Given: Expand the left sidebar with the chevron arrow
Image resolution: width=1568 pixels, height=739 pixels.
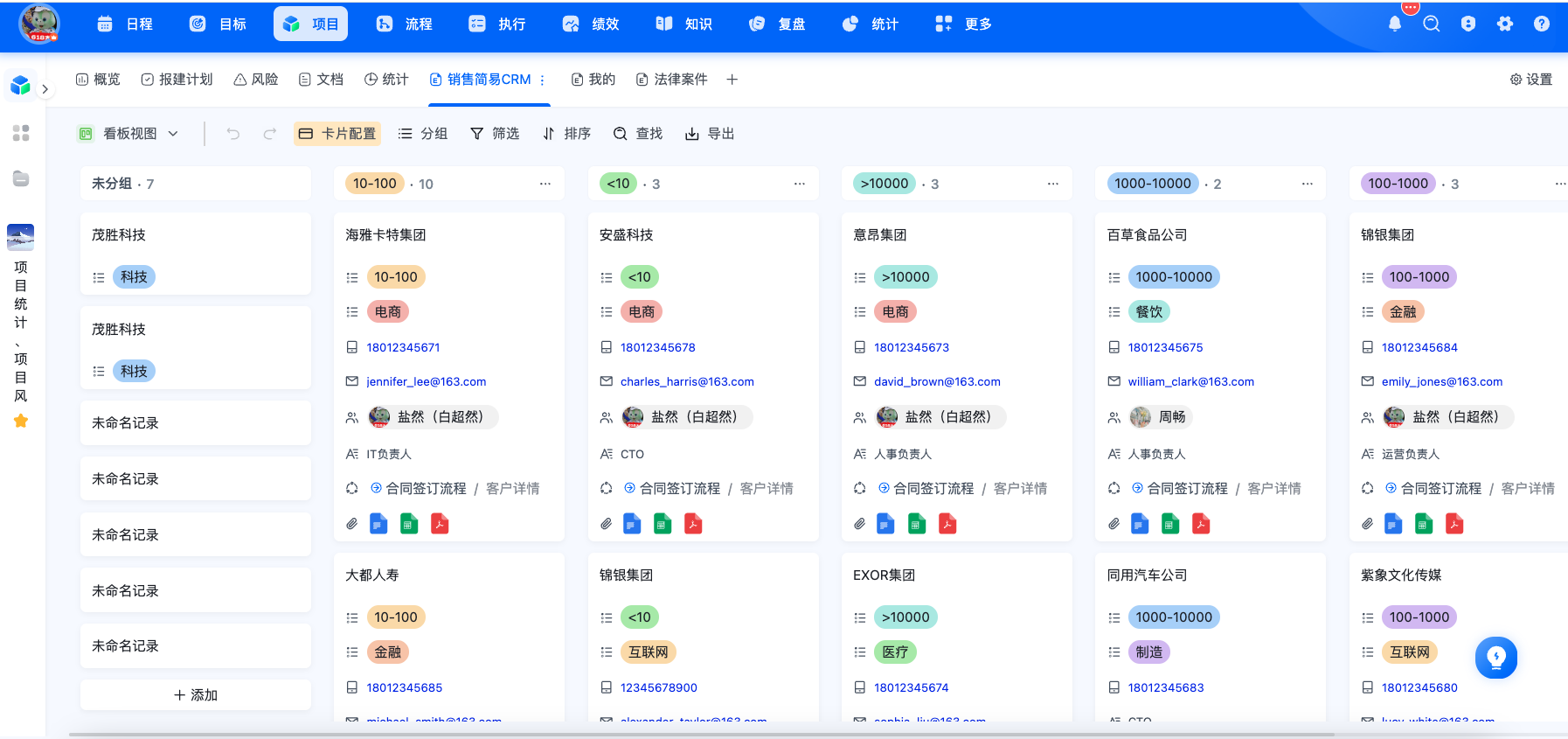Looking at the screenshot, I should click(45, 88).
